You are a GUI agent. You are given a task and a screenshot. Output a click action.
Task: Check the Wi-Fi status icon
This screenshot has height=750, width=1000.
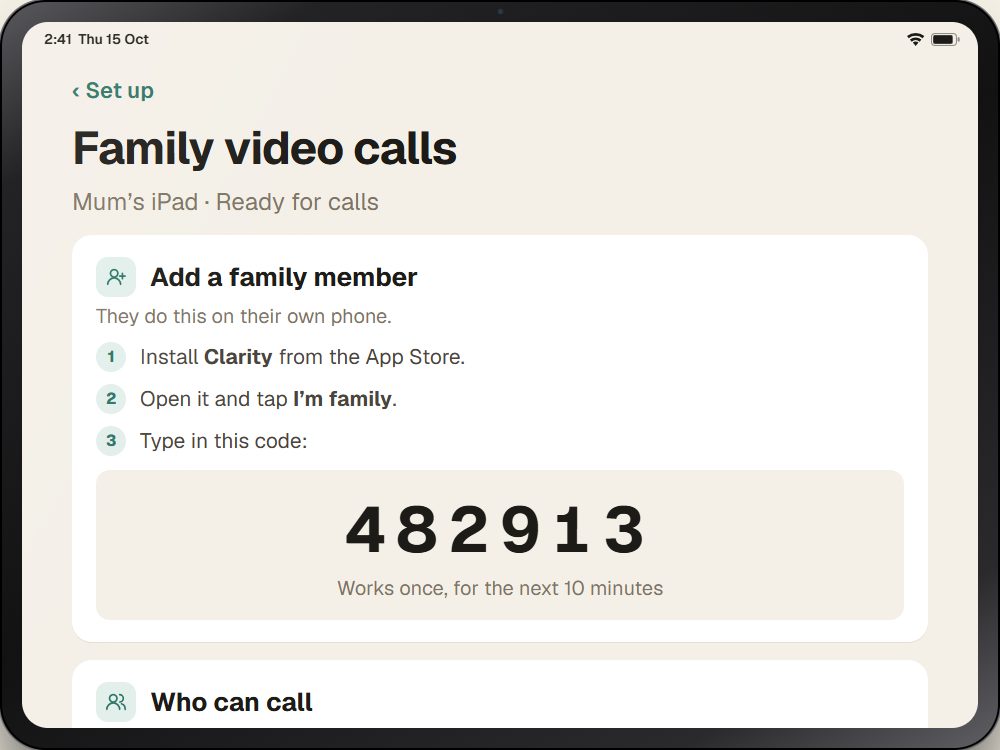pyautogui.click(x=915, y=40)
